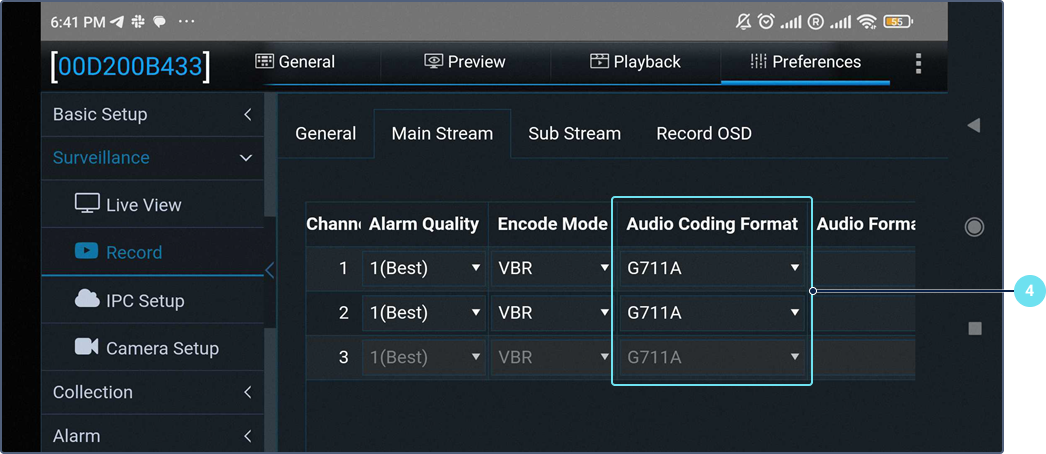Open channel 1 Audio Coding Format dropdown
Viewport: 1046px width, 454px height.
pos(711,269)
